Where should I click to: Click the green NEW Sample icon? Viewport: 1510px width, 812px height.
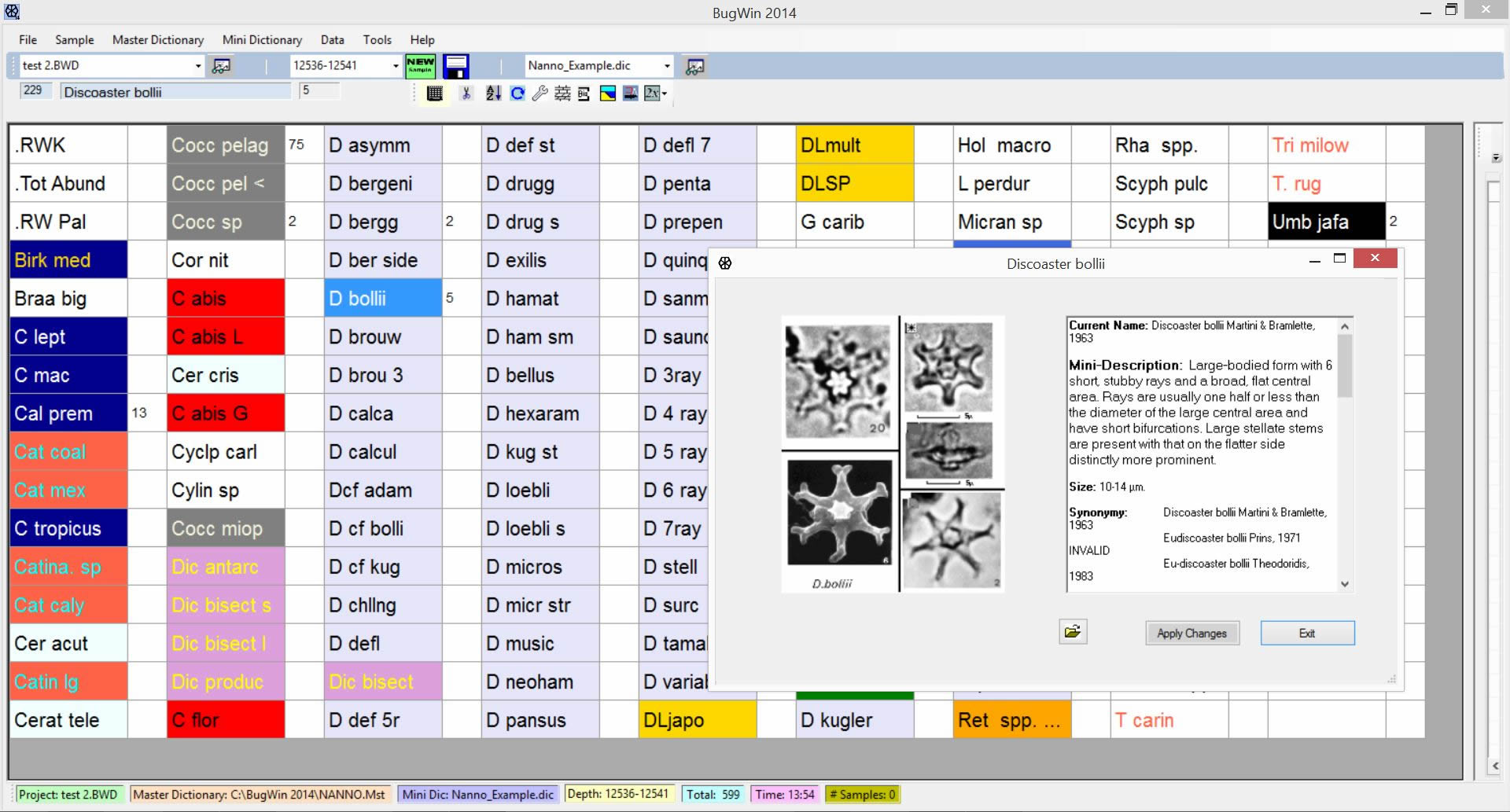(420, 66)
